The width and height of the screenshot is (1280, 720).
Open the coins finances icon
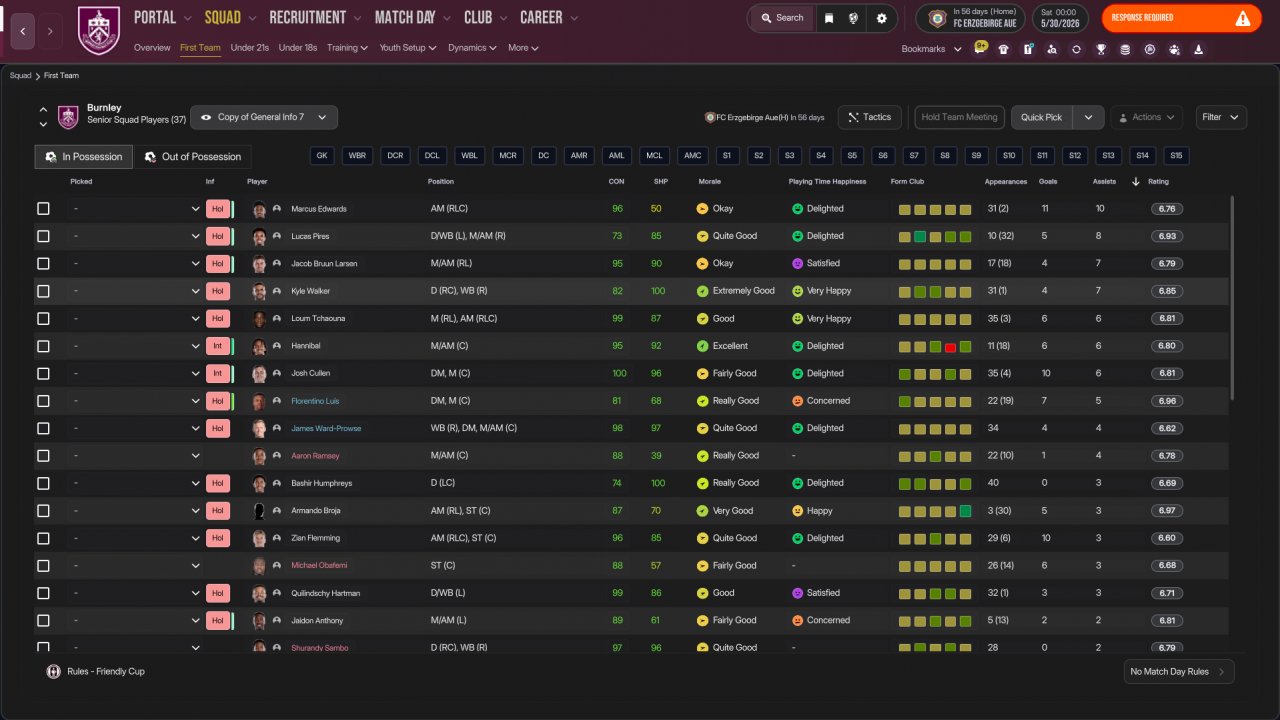pos(1125,49)
